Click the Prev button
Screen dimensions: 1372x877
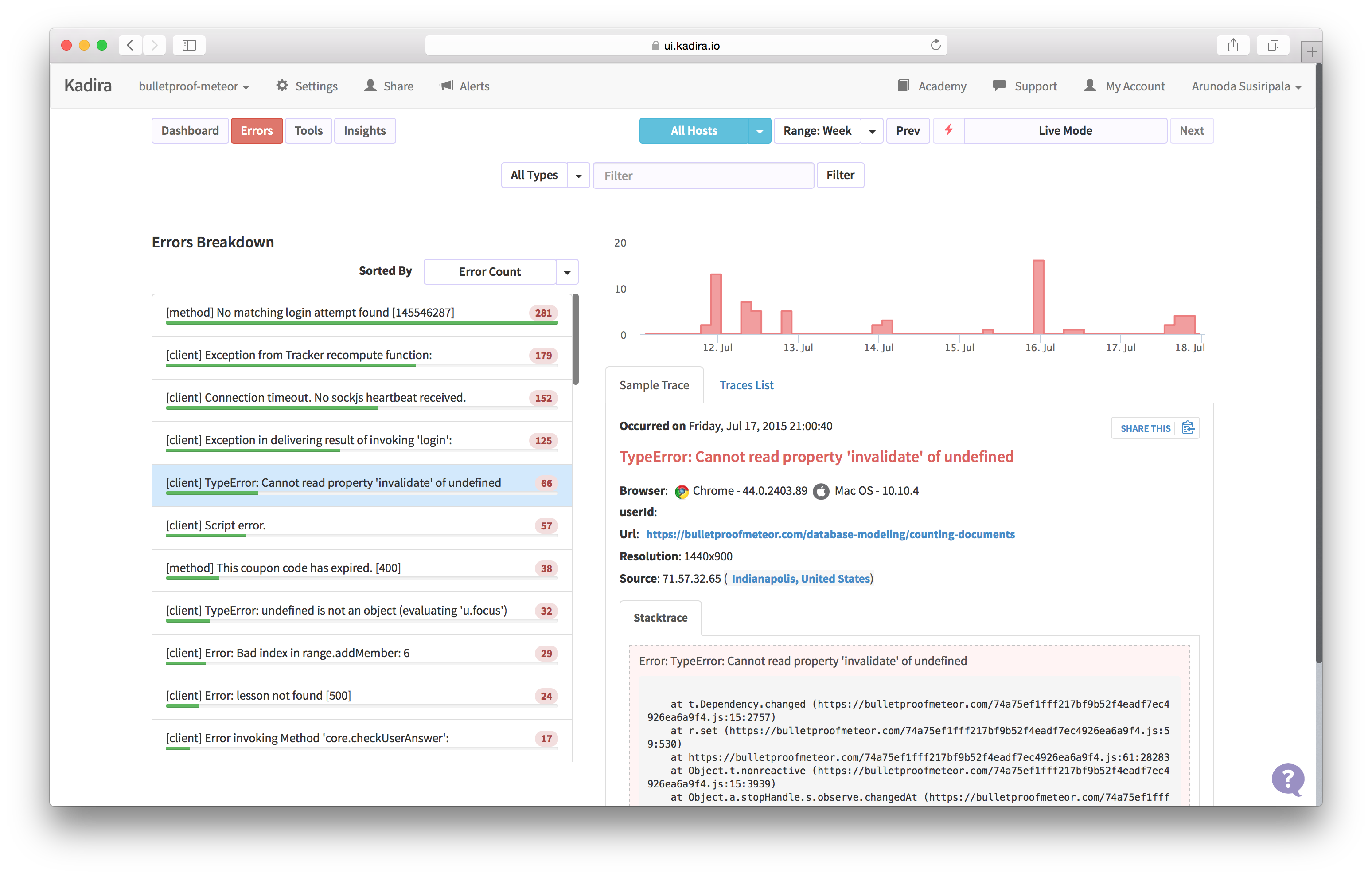pos(908,131)
